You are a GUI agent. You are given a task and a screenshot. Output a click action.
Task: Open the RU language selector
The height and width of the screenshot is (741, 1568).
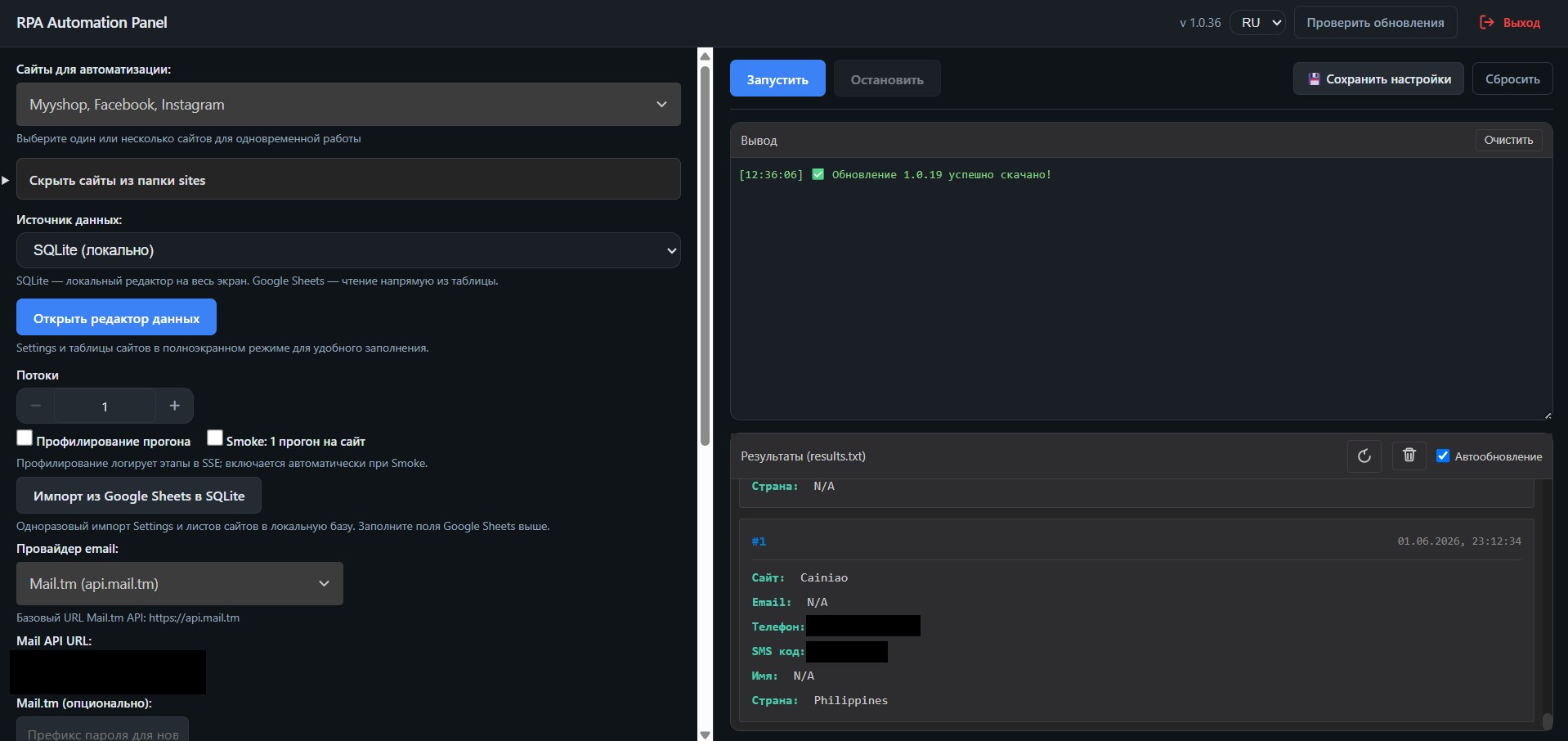[1257, 22]
